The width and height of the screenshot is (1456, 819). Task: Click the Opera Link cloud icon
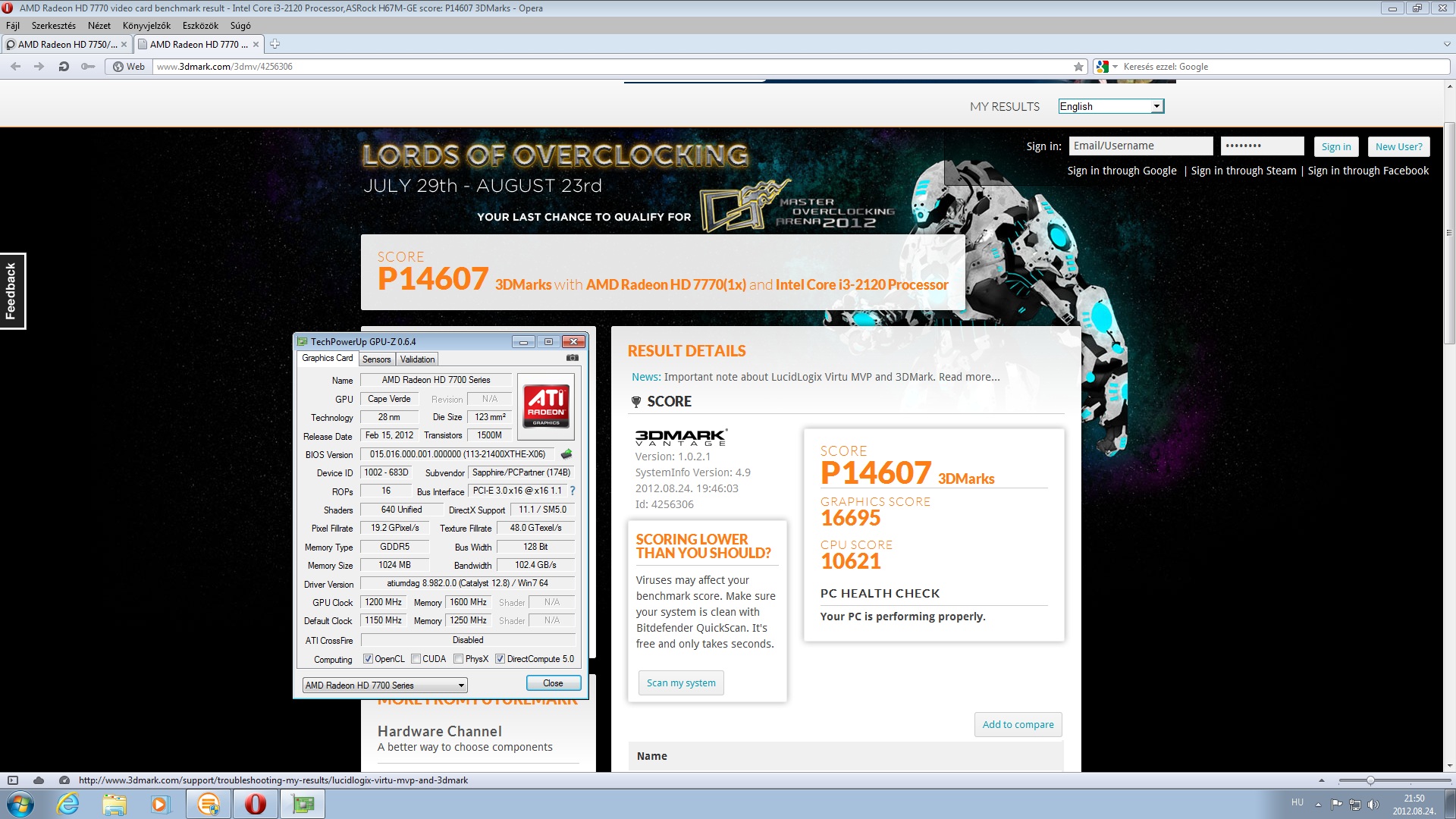[39, 780]
